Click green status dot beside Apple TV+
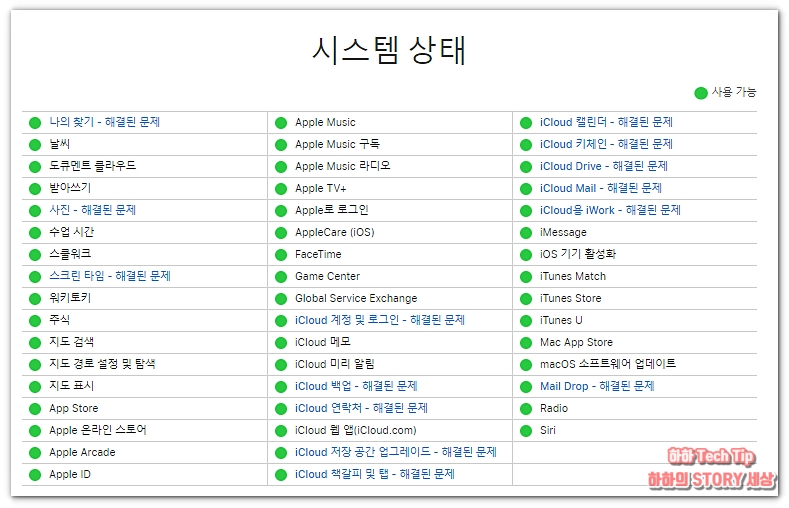This screenshot has height=508, width=789. [x=281, y=189]
